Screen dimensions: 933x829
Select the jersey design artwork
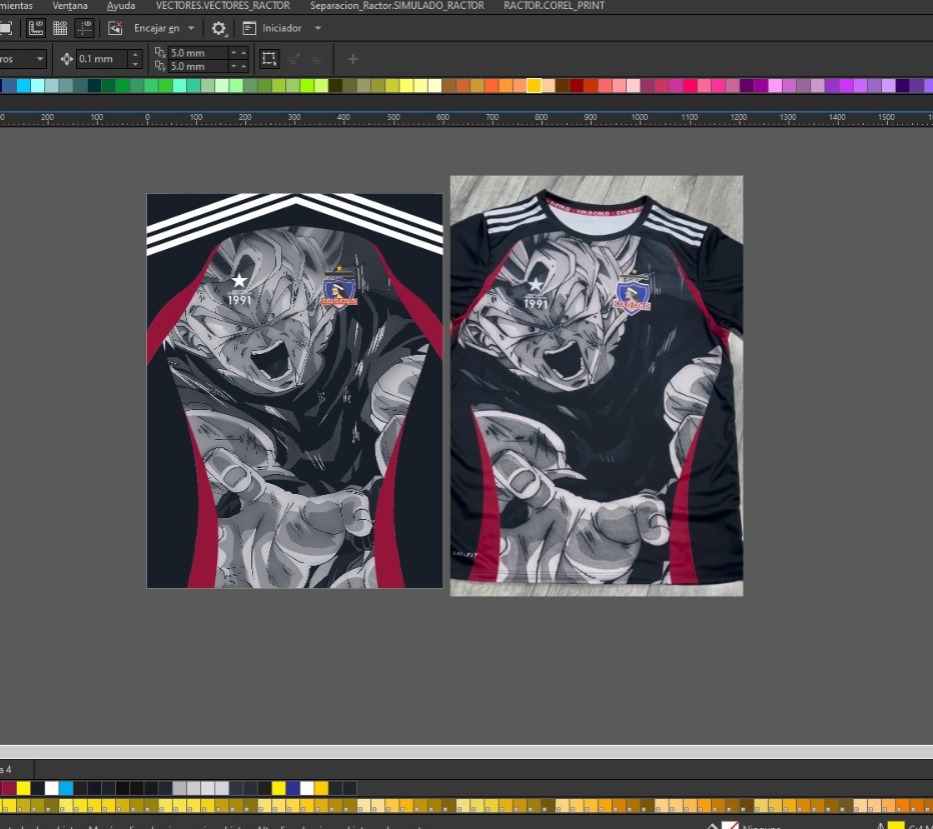tap(295, 390)
